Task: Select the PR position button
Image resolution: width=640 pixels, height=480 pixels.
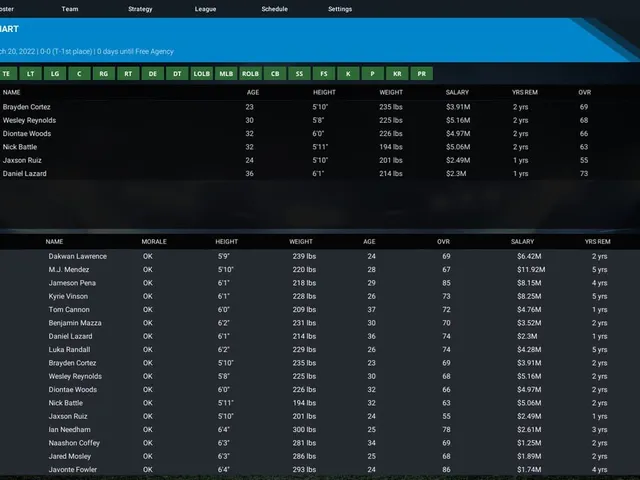Action: point(422,74)
